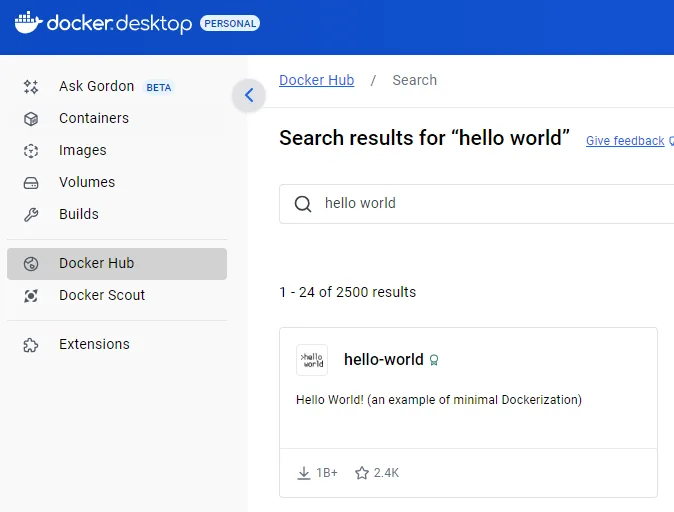Click the Extensions puzzle icon
The width and height of the screenshot is (674, 512).
[31, 345]
